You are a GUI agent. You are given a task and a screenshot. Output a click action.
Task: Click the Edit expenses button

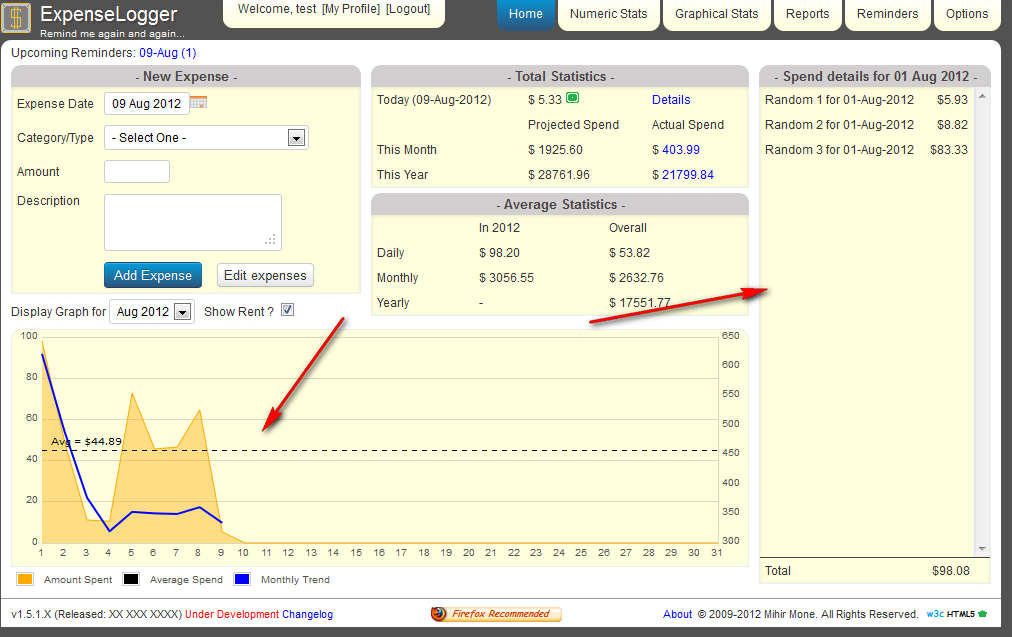[x=265, y=275]
